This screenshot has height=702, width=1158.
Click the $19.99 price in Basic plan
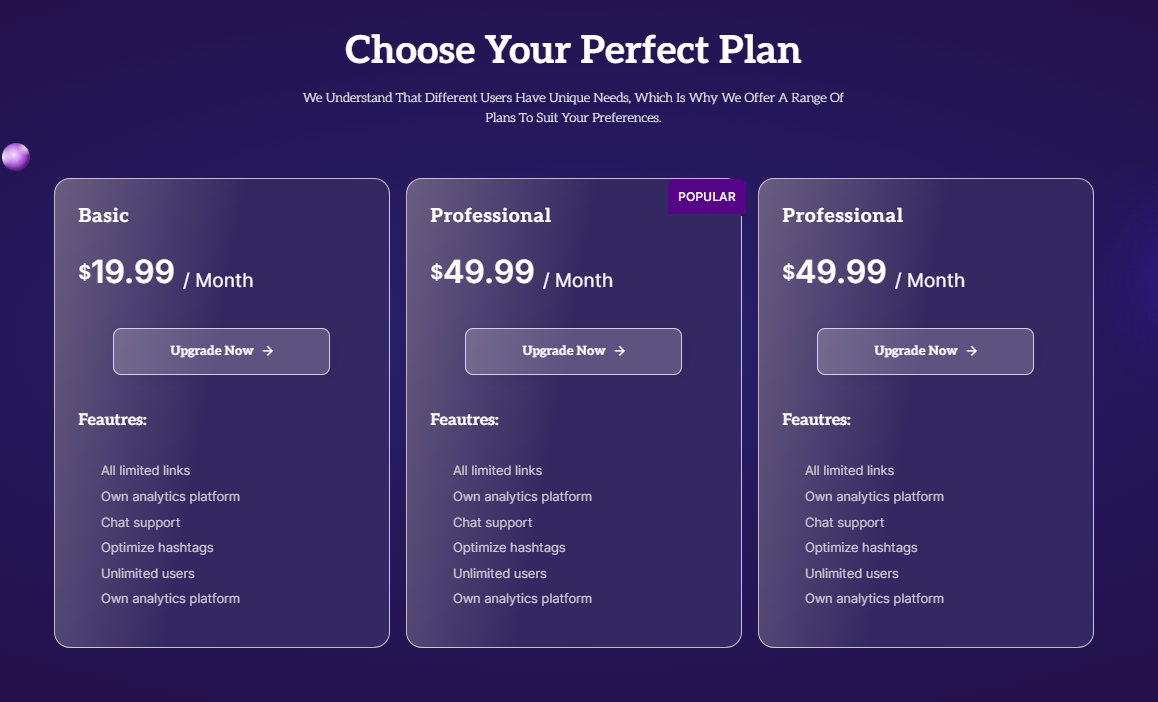pos(126,272)
